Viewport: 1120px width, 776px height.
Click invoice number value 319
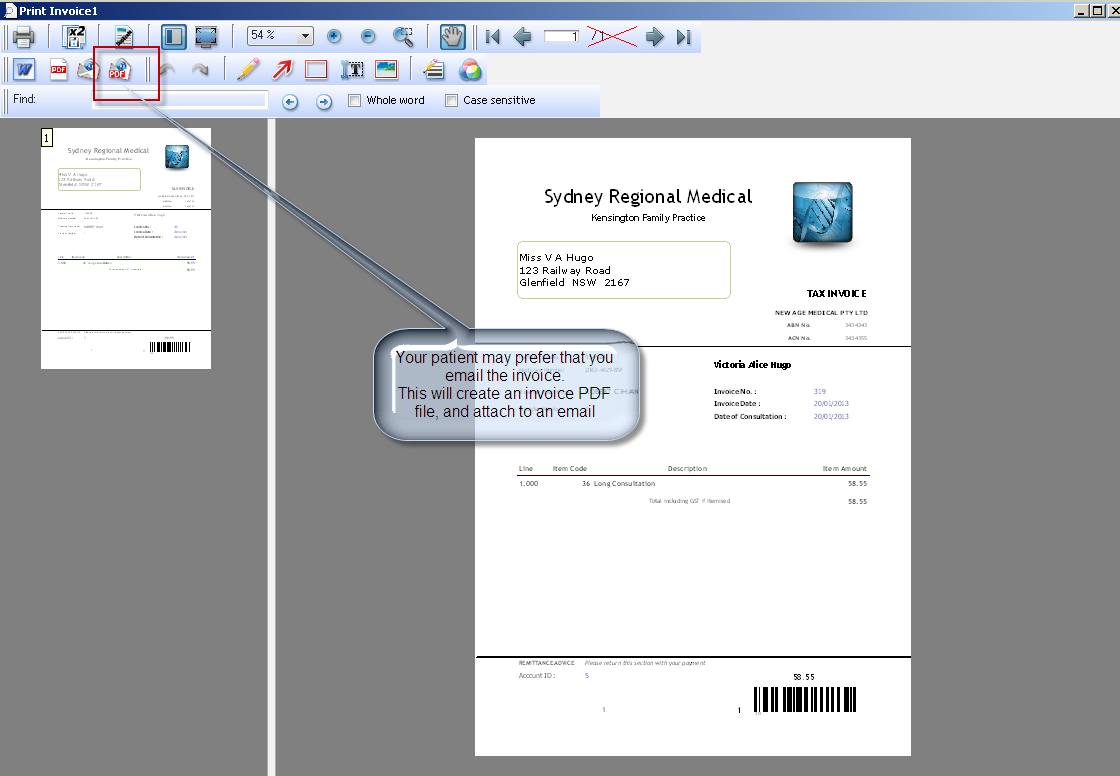[819, 392]
